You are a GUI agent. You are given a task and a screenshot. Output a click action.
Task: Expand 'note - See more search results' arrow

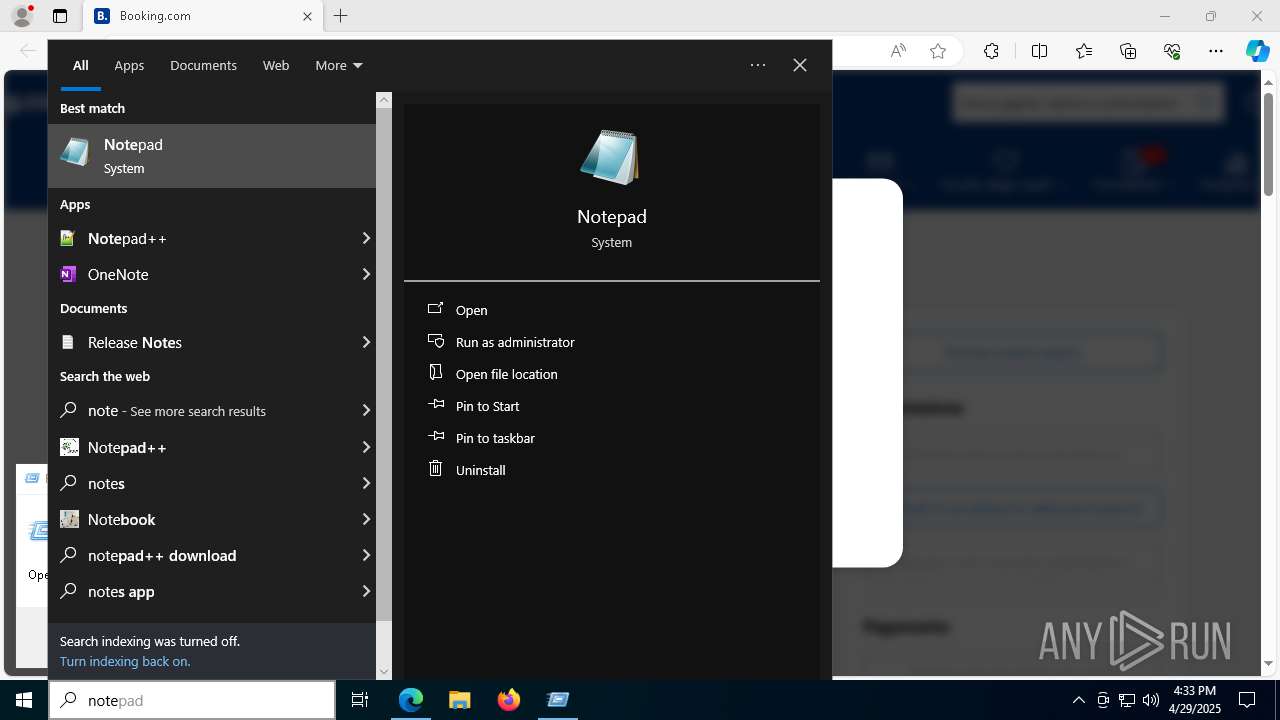[x=366, y=410]
